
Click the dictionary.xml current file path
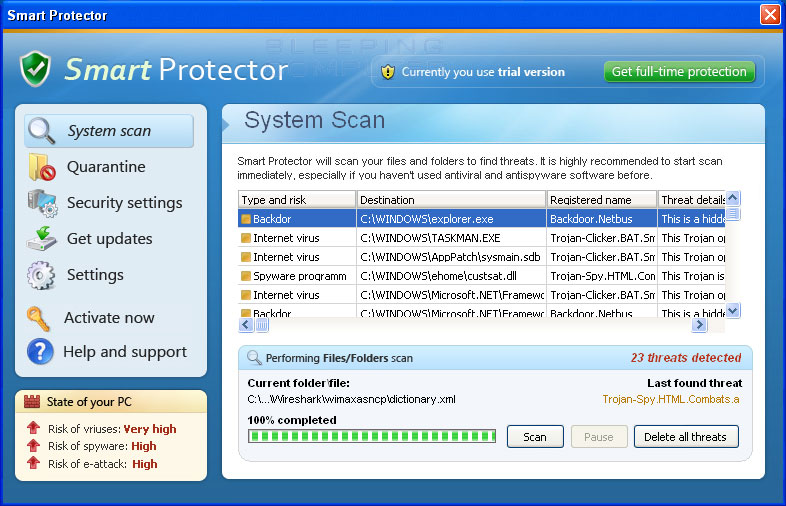coord(351,399)
